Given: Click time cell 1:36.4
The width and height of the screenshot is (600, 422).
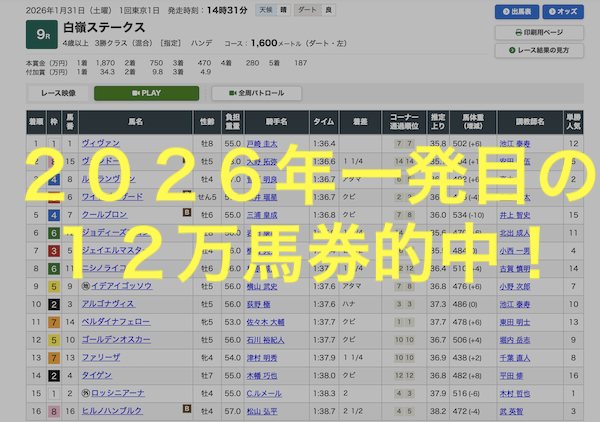Looking at the screenshot, I should coord(324,144).
